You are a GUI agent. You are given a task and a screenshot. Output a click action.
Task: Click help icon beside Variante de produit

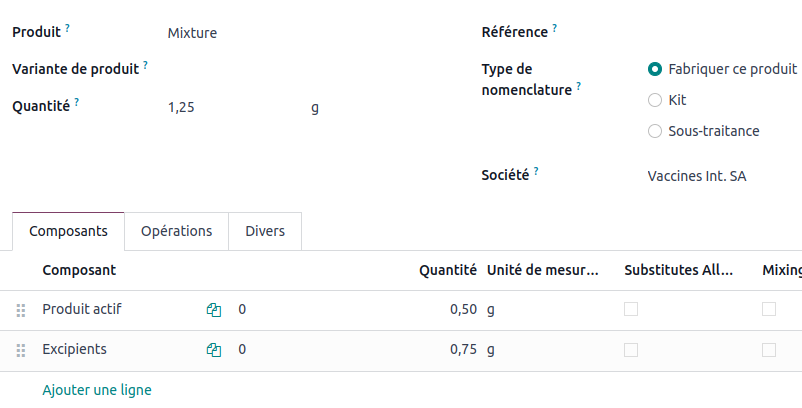click(145, 65)
